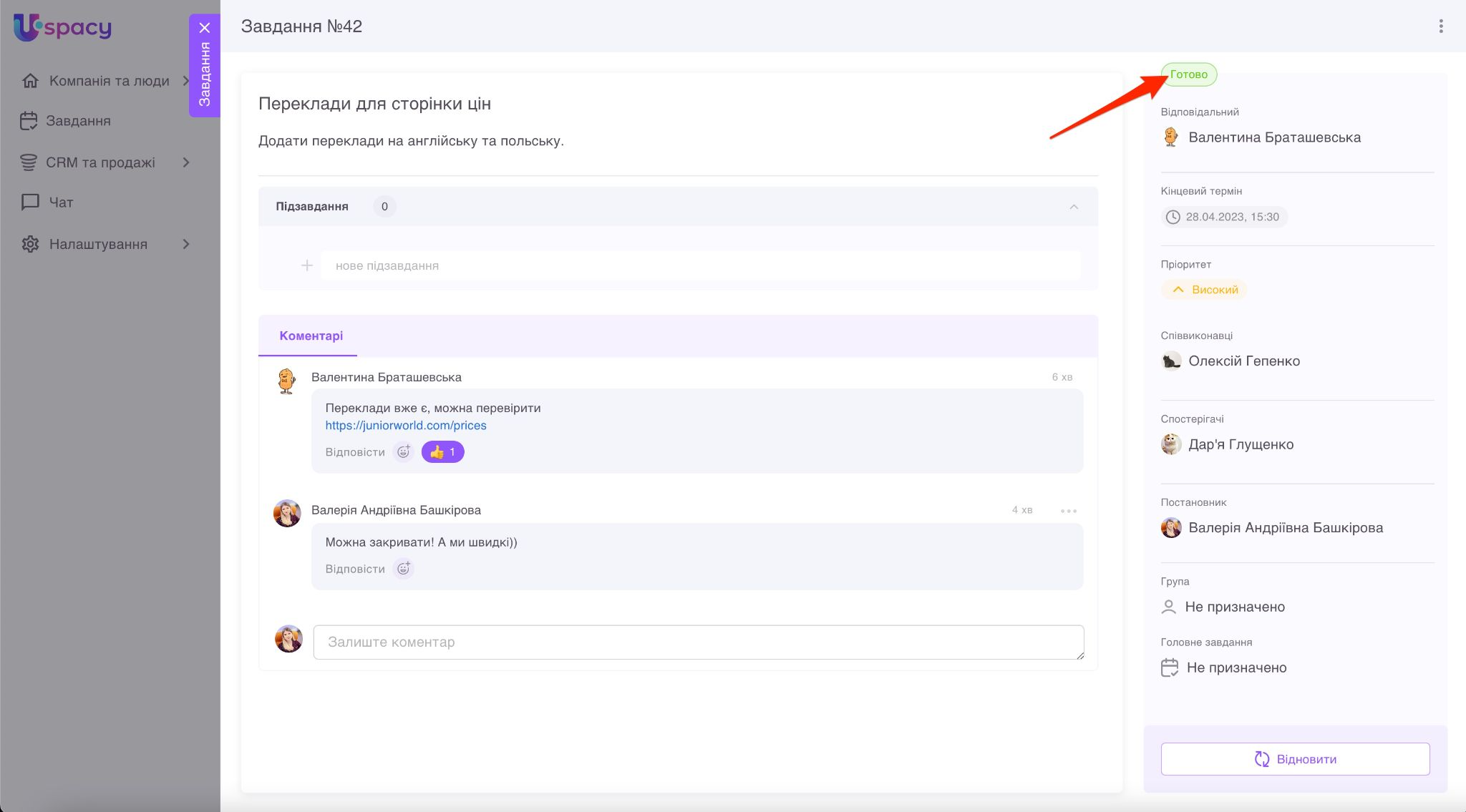
Task: Open the three-dot menu next to Завдання №42
Action: point(1440,26)
